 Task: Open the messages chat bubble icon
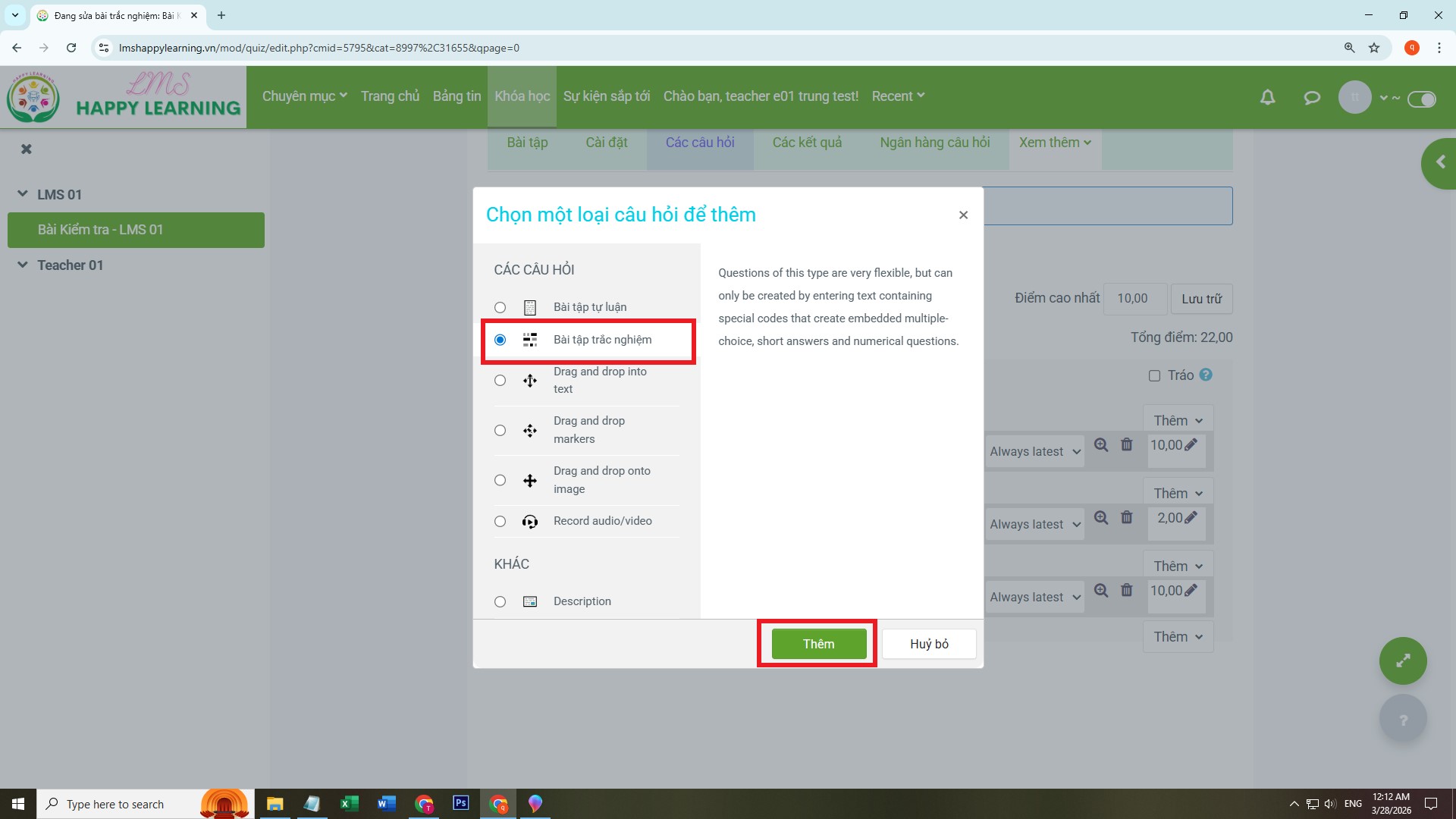(1311, 97)
